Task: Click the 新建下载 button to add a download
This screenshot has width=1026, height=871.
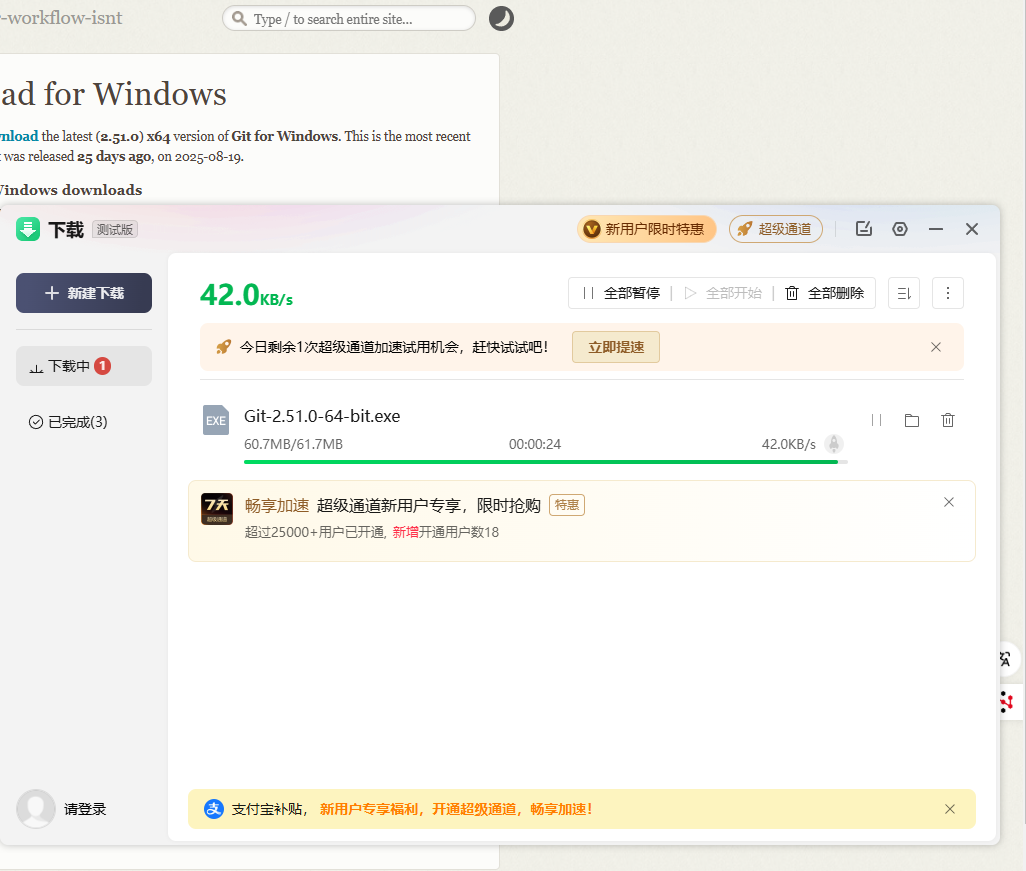Action: (83, 293)
